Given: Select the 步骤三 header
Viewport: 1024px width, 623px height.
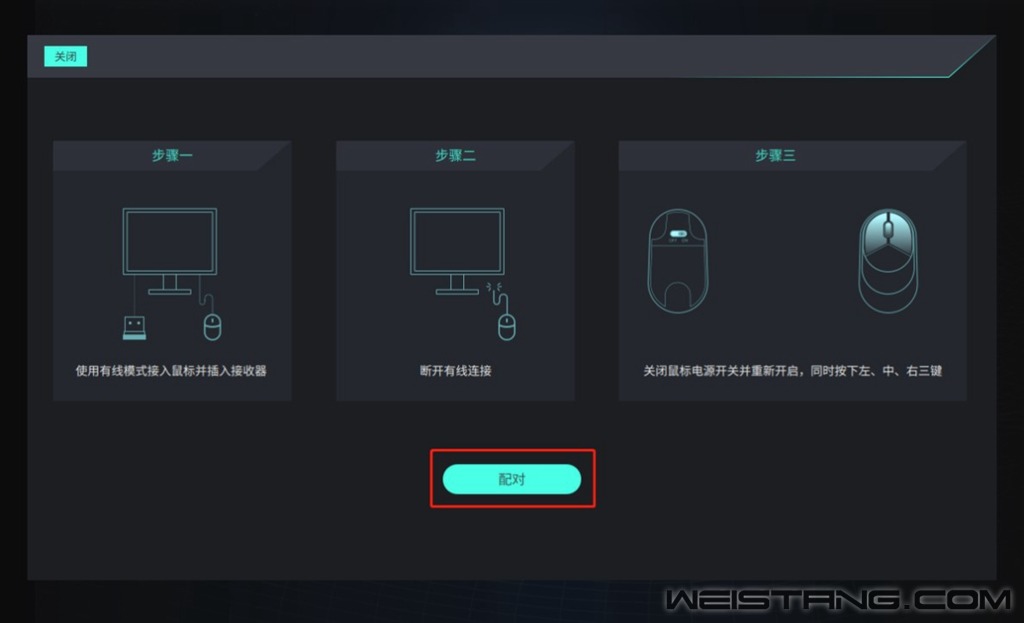Looking at the screenshot, I should (775, 155).
